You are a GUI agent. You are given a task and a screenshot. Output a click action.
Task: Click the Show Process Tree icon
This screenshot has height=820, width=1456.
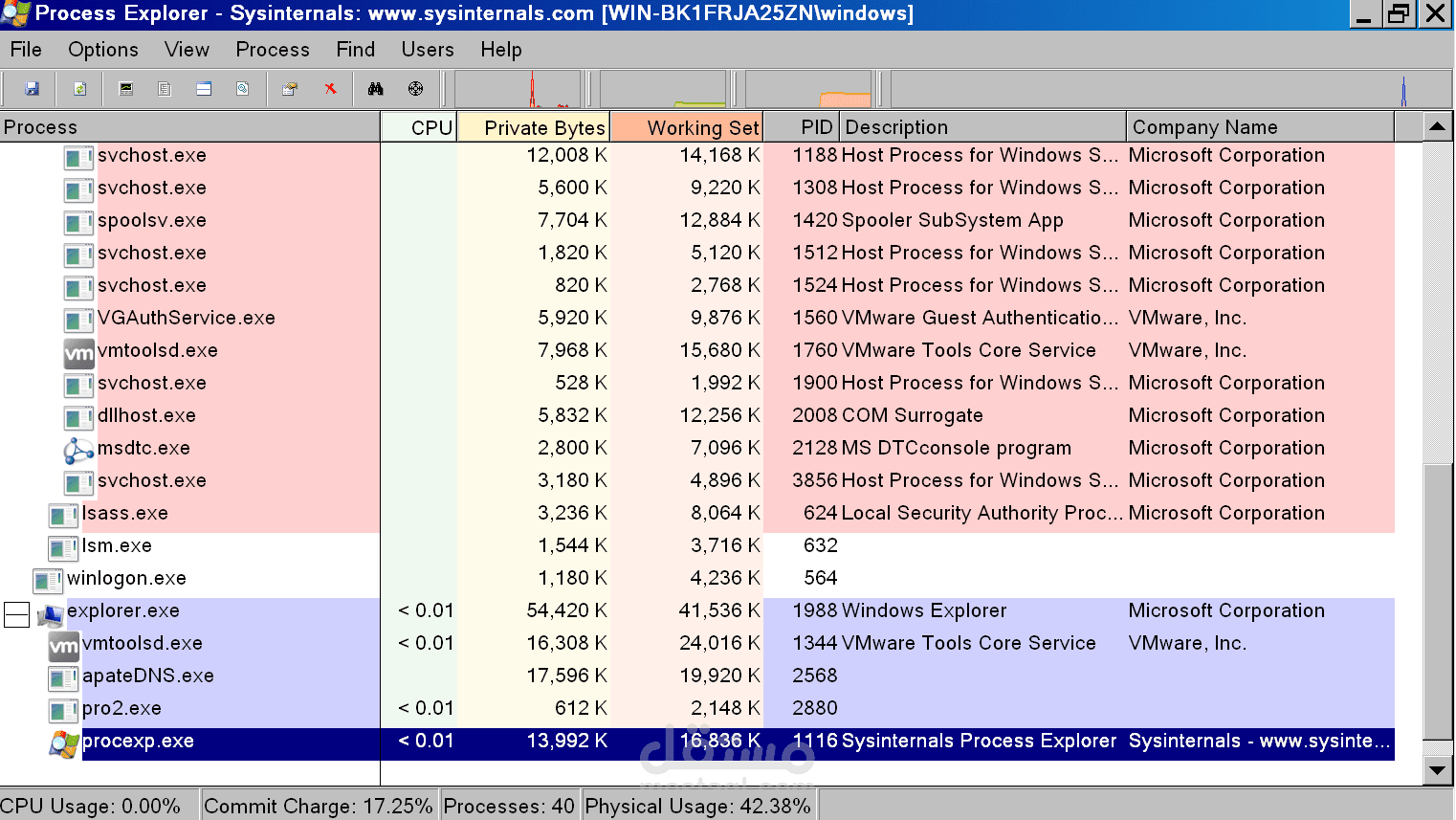(165, 88)
